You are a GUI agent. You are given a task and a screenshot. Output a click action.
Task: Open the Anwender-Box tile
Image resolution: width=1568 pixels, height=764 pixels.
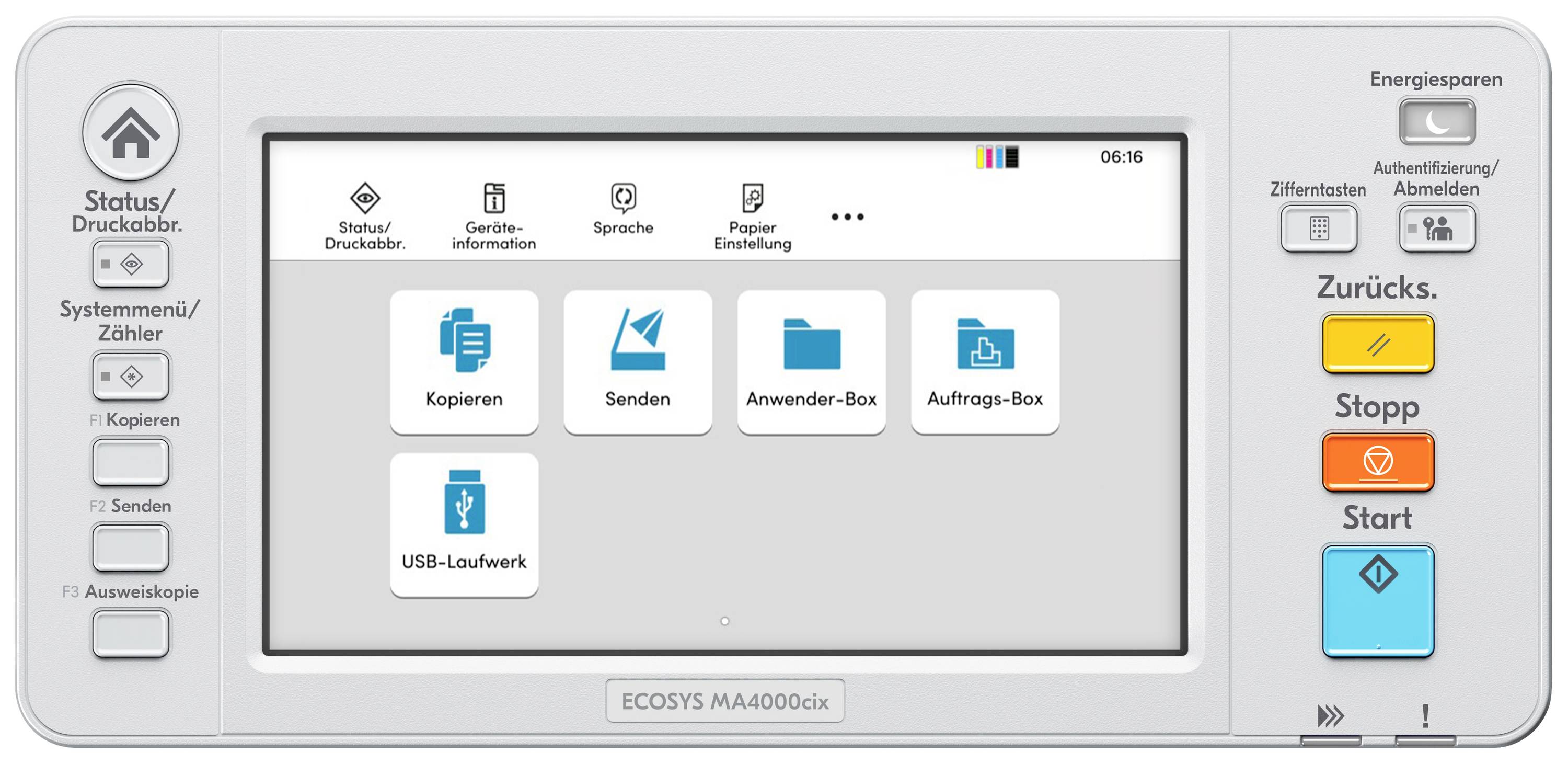[811, 362]
